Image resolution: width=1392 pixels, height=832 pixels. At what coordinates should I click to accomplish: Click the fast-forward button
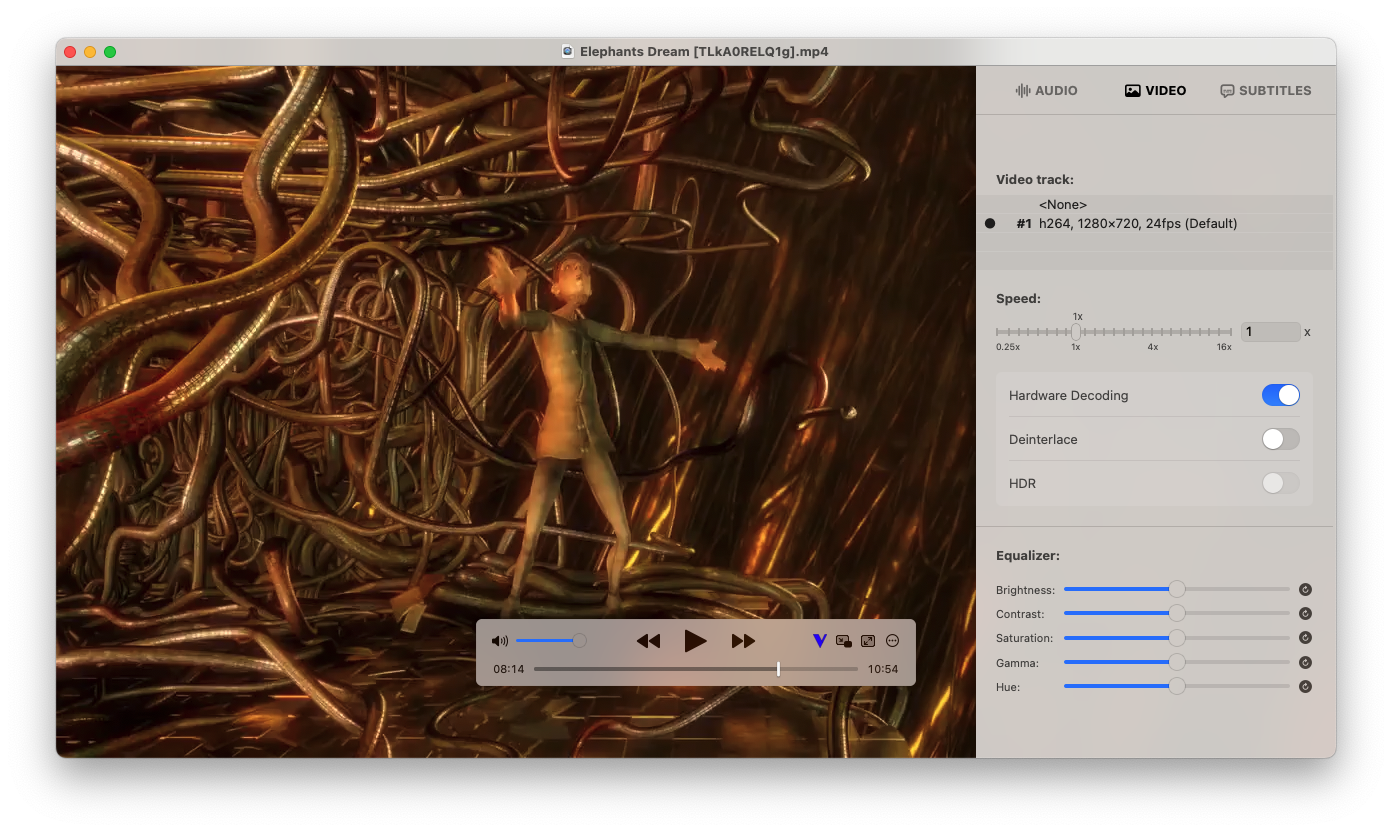(743, 641)
